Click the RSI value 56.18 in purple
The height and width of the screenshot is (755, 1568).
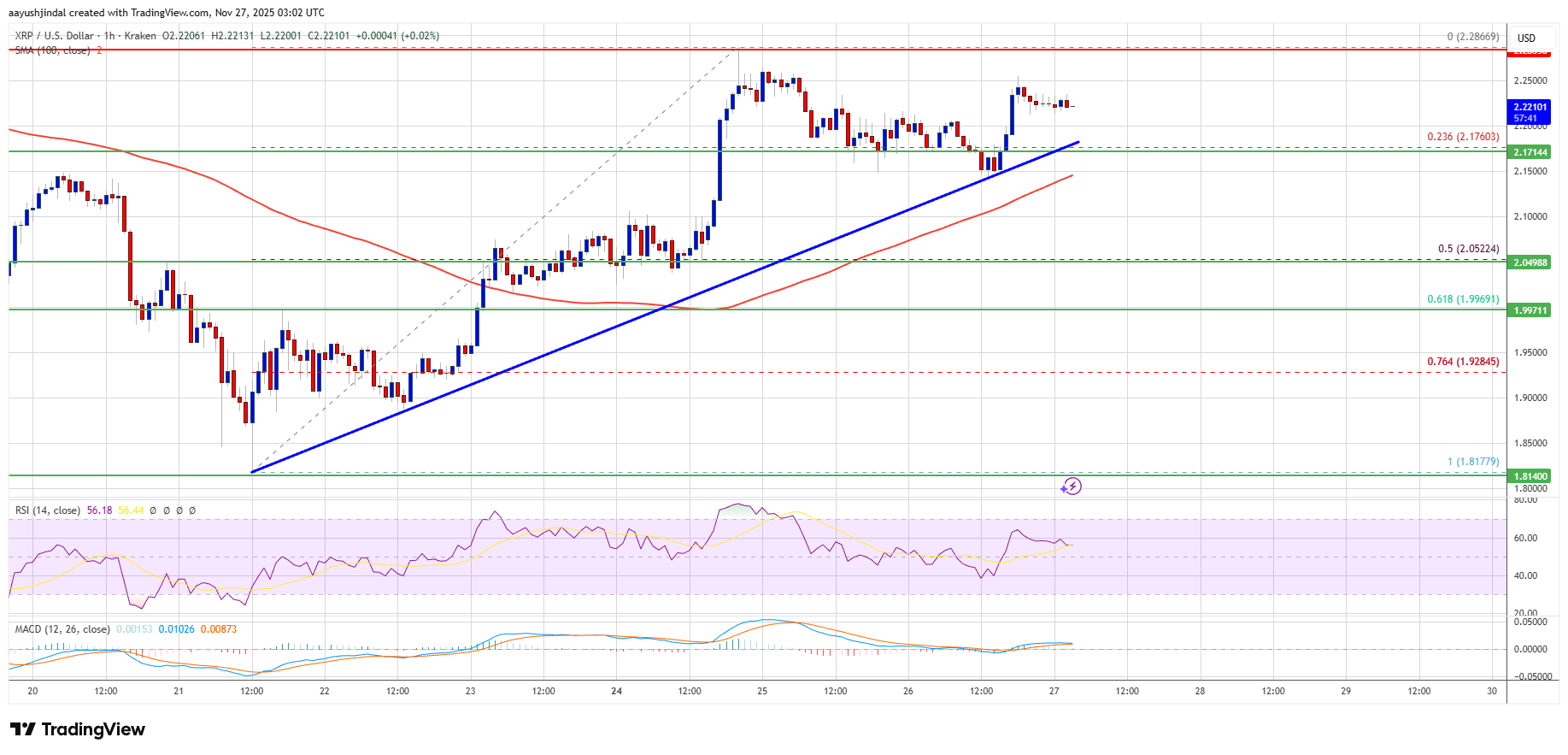coord(99,510)
